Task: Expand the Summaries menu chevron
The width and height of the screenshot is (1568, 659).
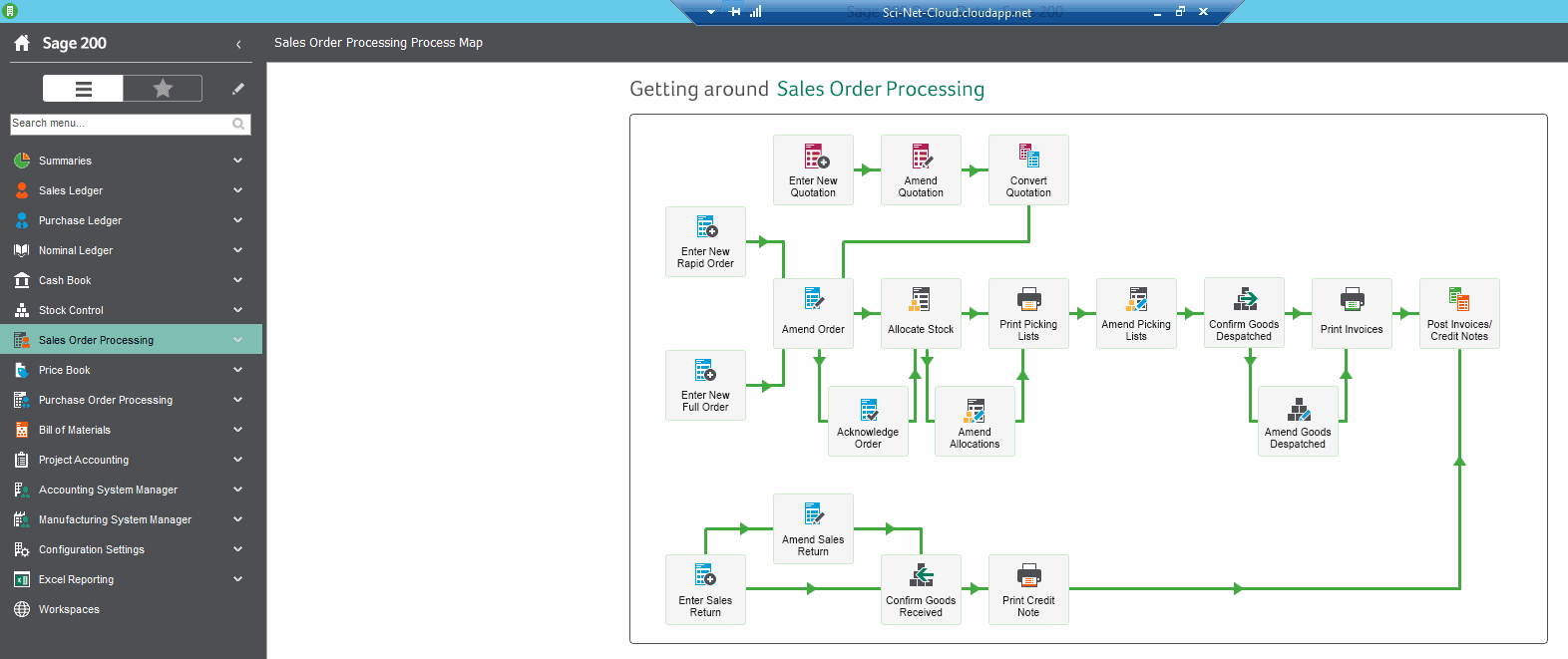Action: (x=237, y=161)
